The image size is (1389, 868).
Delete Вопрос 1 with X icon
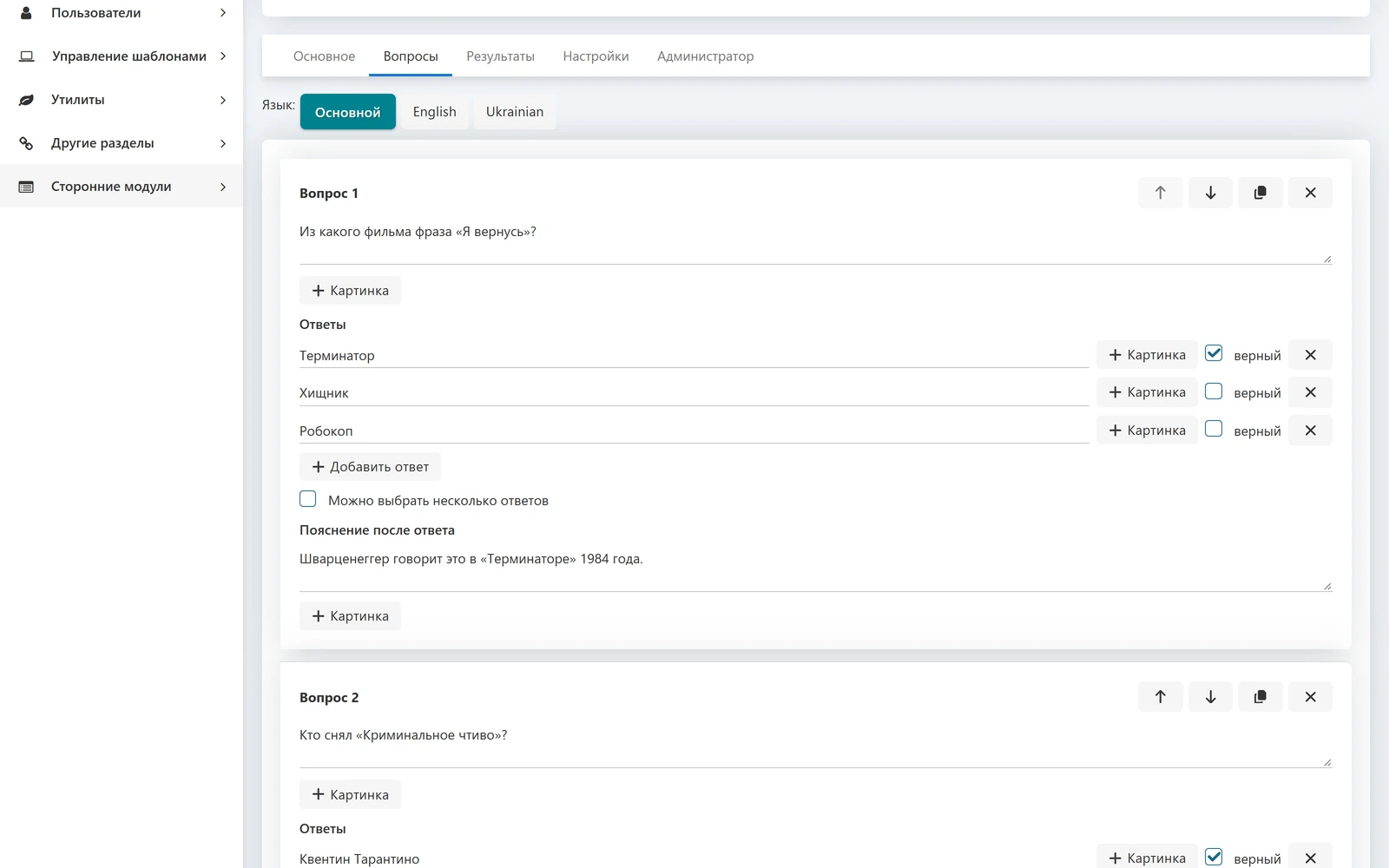point(1311,193)
